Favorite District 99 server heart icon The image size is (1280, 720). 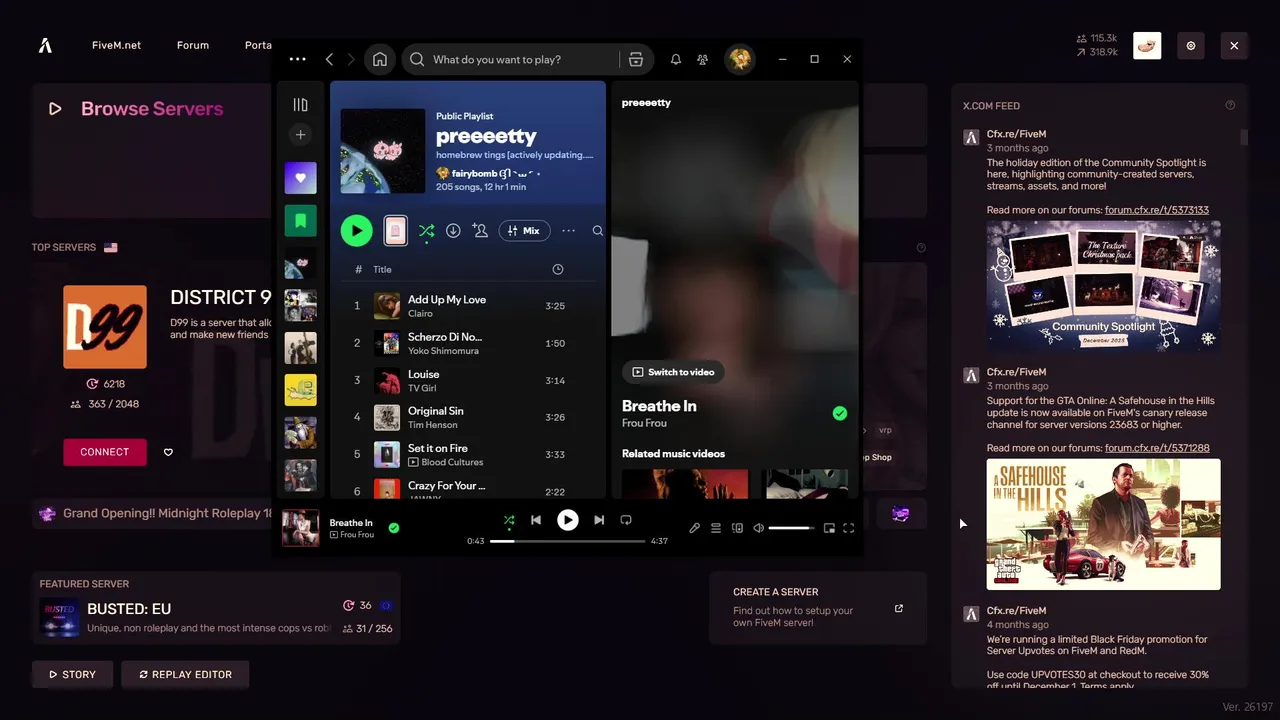tap(168, 452)
